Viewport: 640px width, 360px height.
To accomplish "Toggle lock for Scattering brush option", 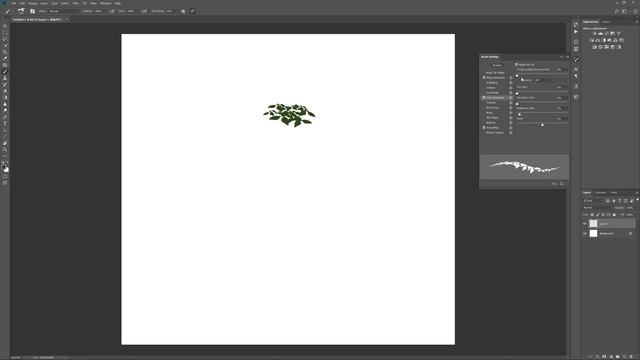I will 511,82.
